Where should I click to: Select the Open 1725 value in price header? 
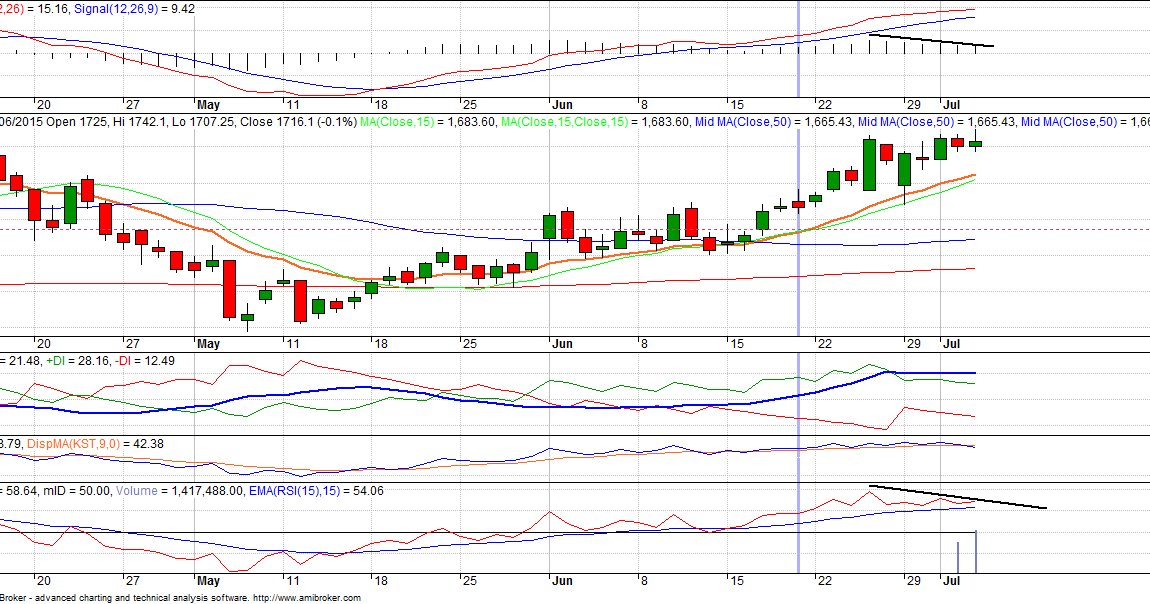click(77, 122)
